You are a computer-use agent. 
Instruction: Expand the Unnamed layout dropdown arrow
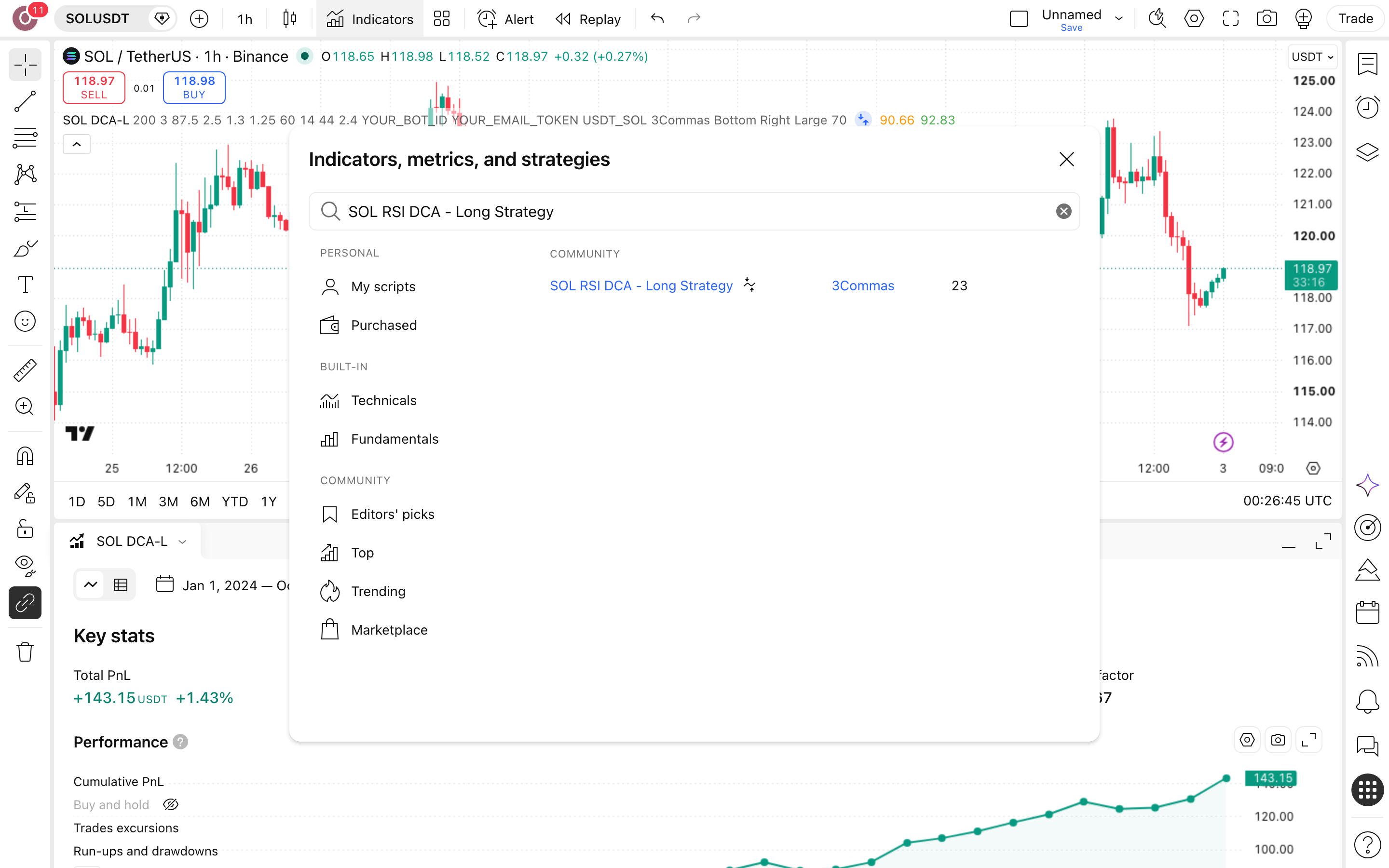point(1118,19)
